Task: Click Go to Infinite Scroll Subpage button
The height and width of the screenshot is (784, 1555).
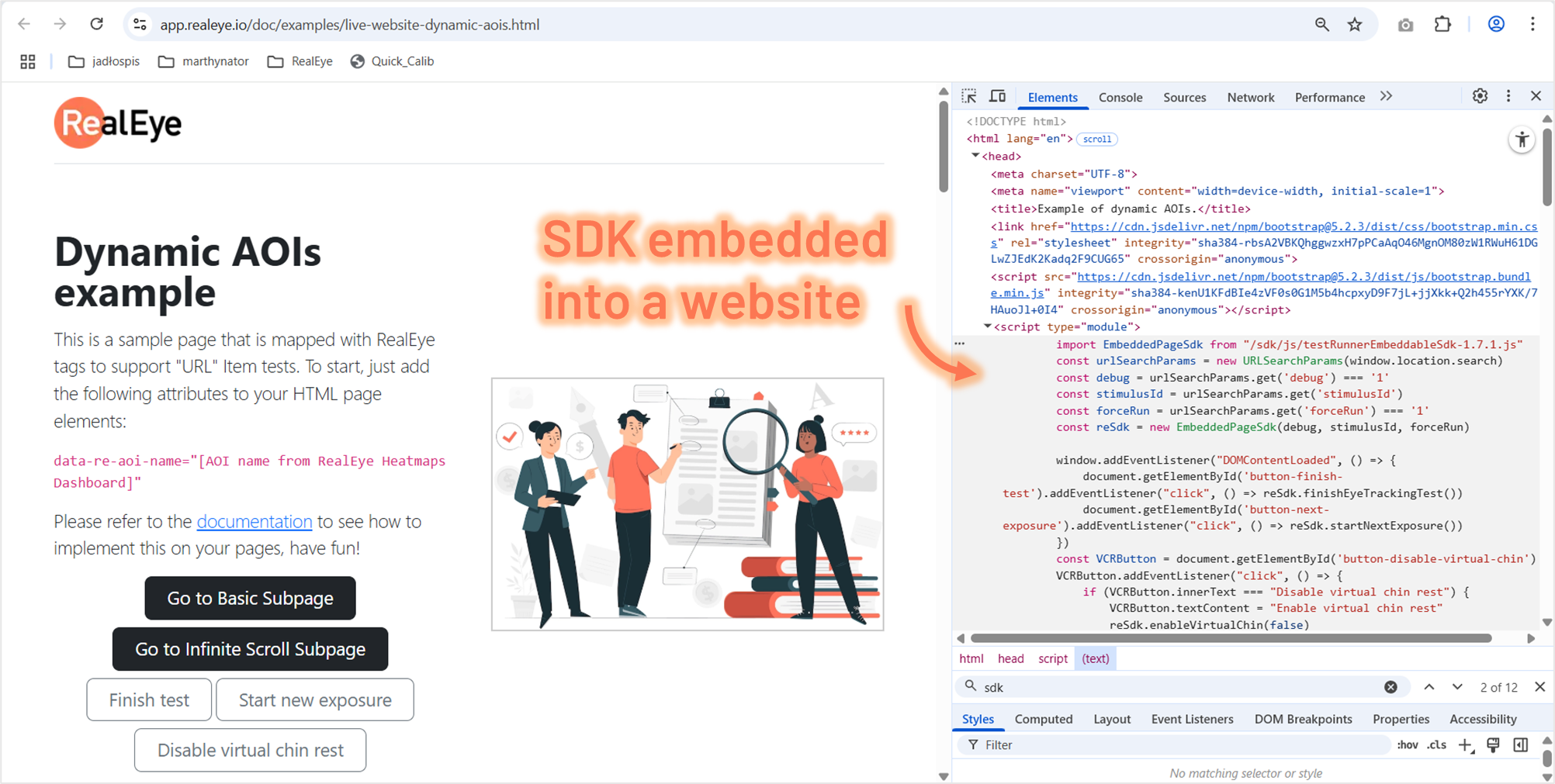Action: coord(250,649)
